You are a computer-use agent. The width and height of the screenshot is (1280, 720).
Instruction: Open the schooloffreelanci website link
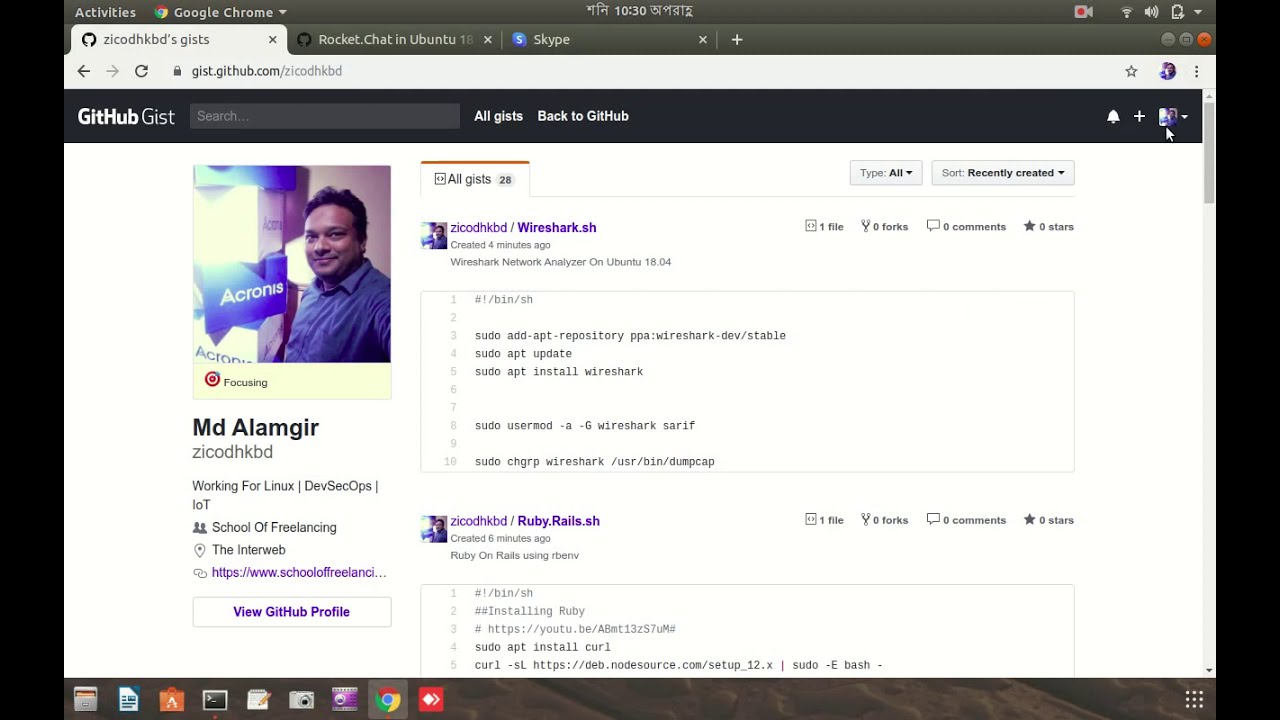[x=299, y=573]
